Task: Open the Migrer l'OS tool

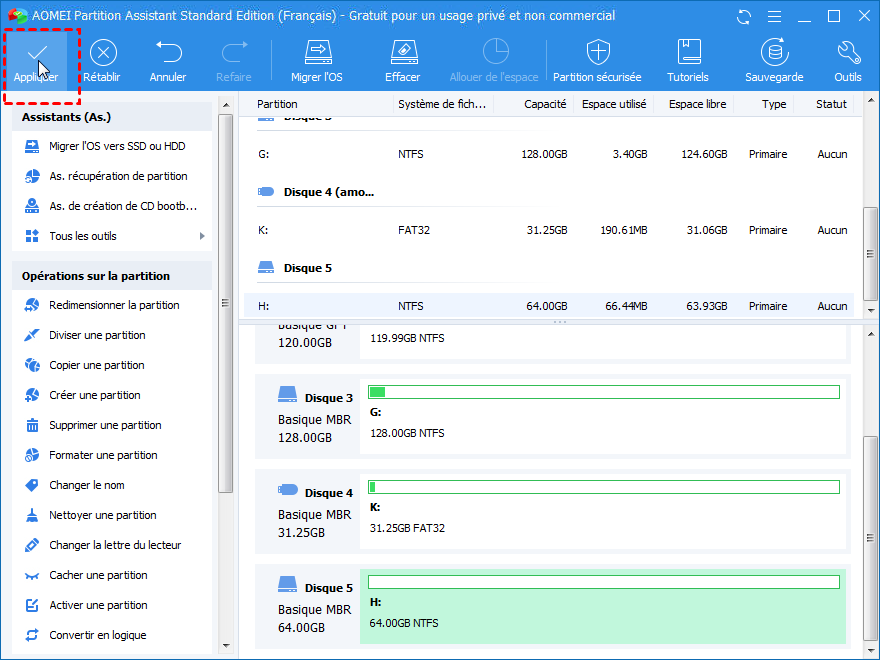Action: 317,52
